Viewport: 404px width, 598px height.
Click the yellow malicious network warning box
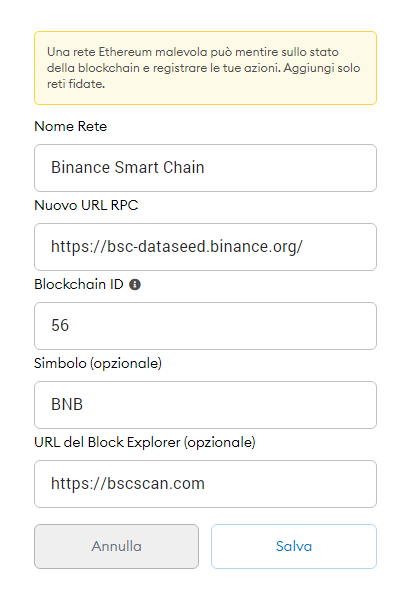click(205, 68)
